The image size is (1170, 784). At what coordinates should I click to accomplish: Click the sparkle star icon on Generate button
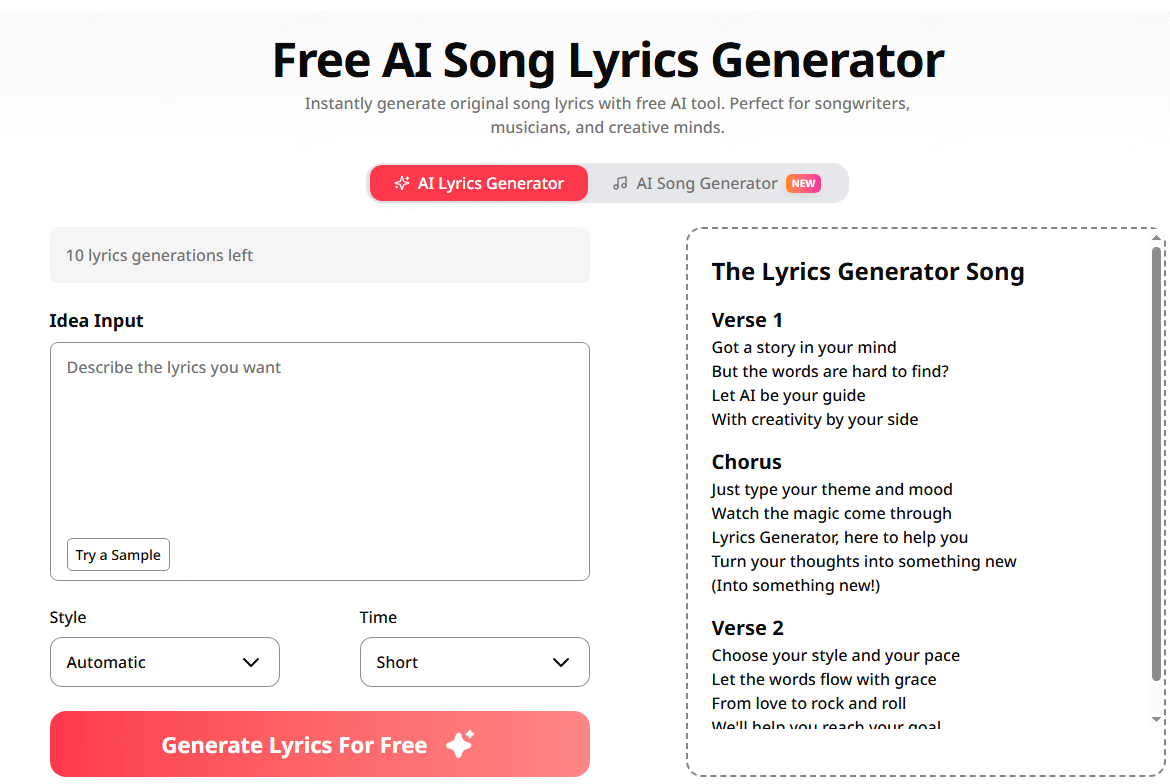tap(460, 744)
